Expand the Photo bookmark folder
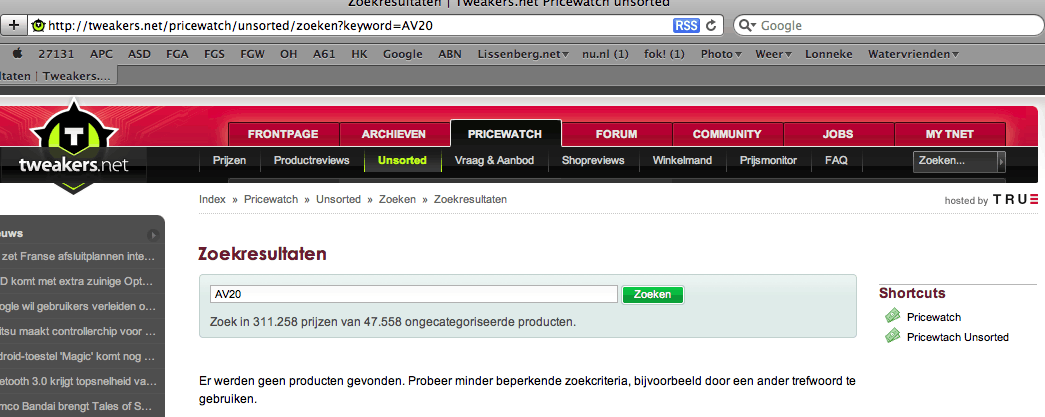 (721, 54)
